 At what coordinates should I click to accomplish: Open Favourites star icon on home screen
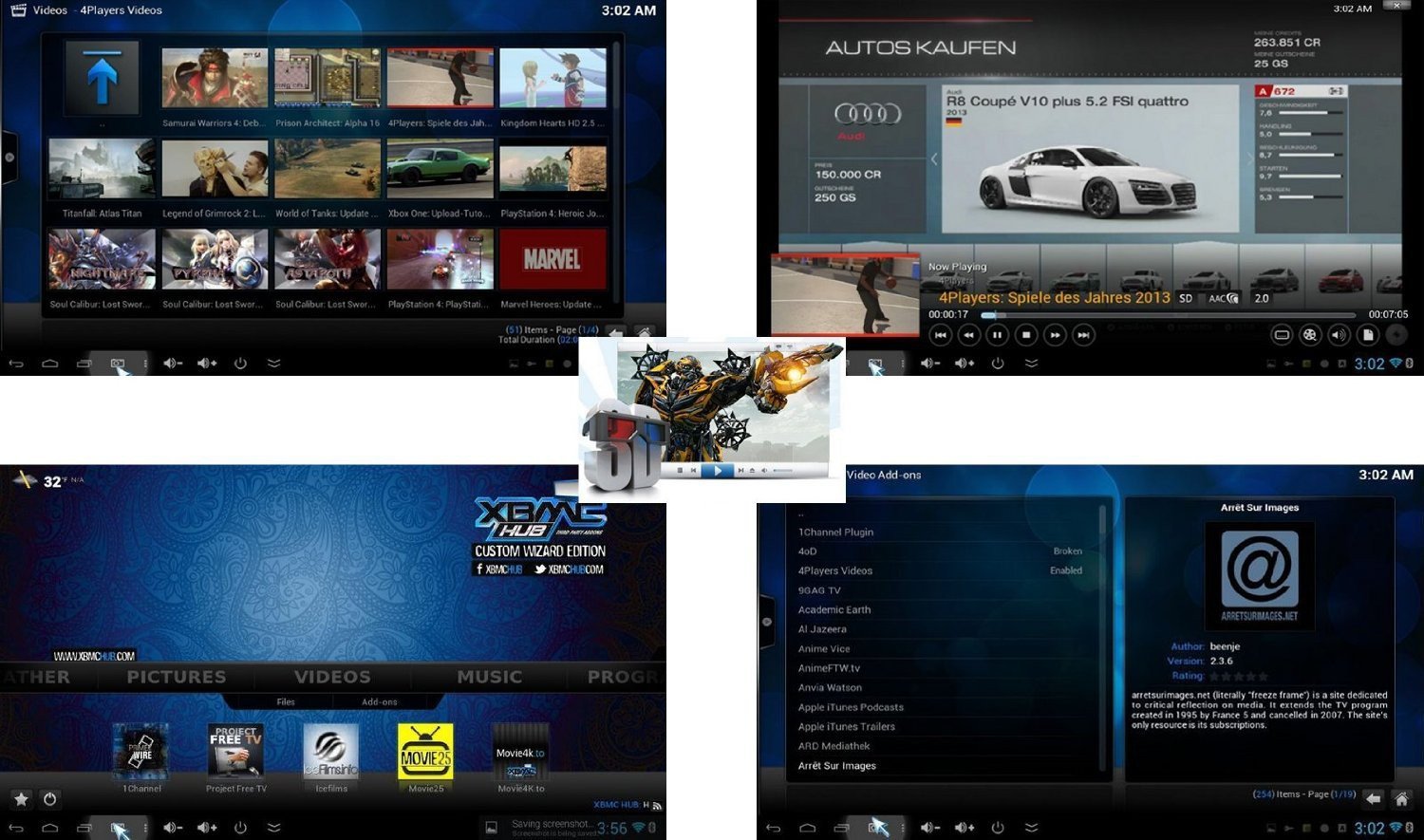21,799
